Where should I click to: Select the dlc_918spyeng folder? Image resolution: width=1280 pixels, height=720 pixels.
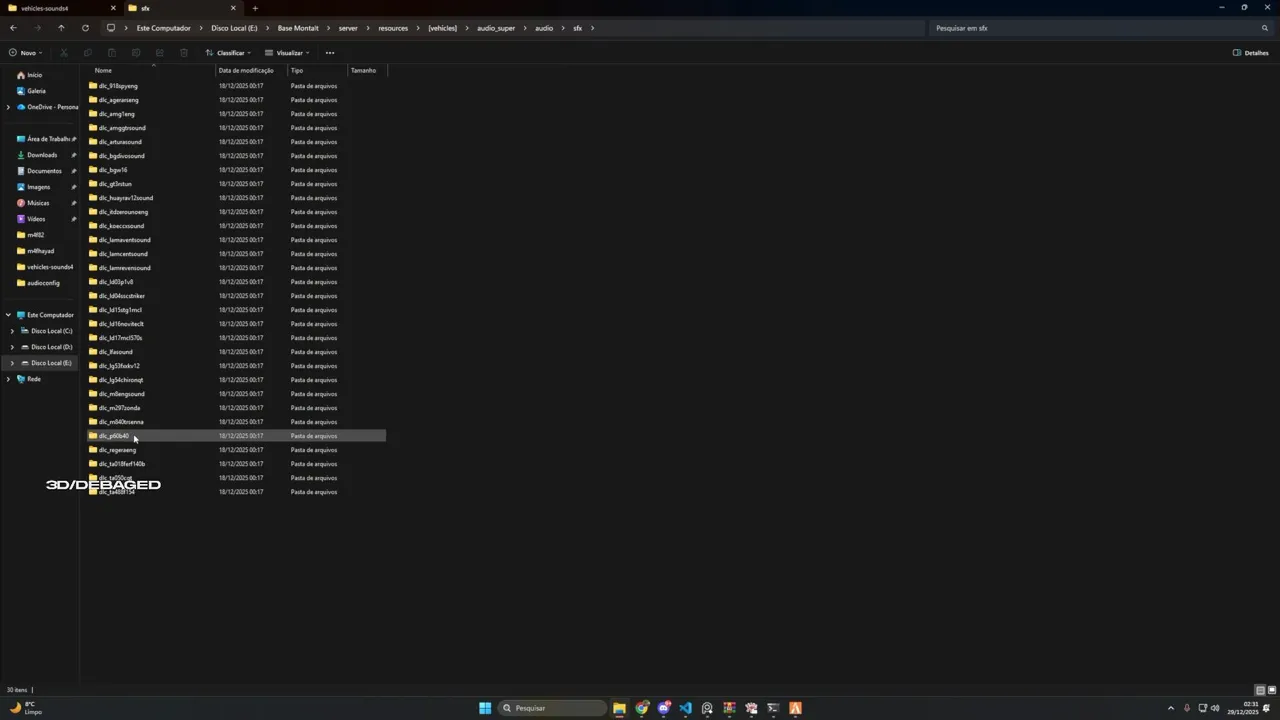click(236, 86)
